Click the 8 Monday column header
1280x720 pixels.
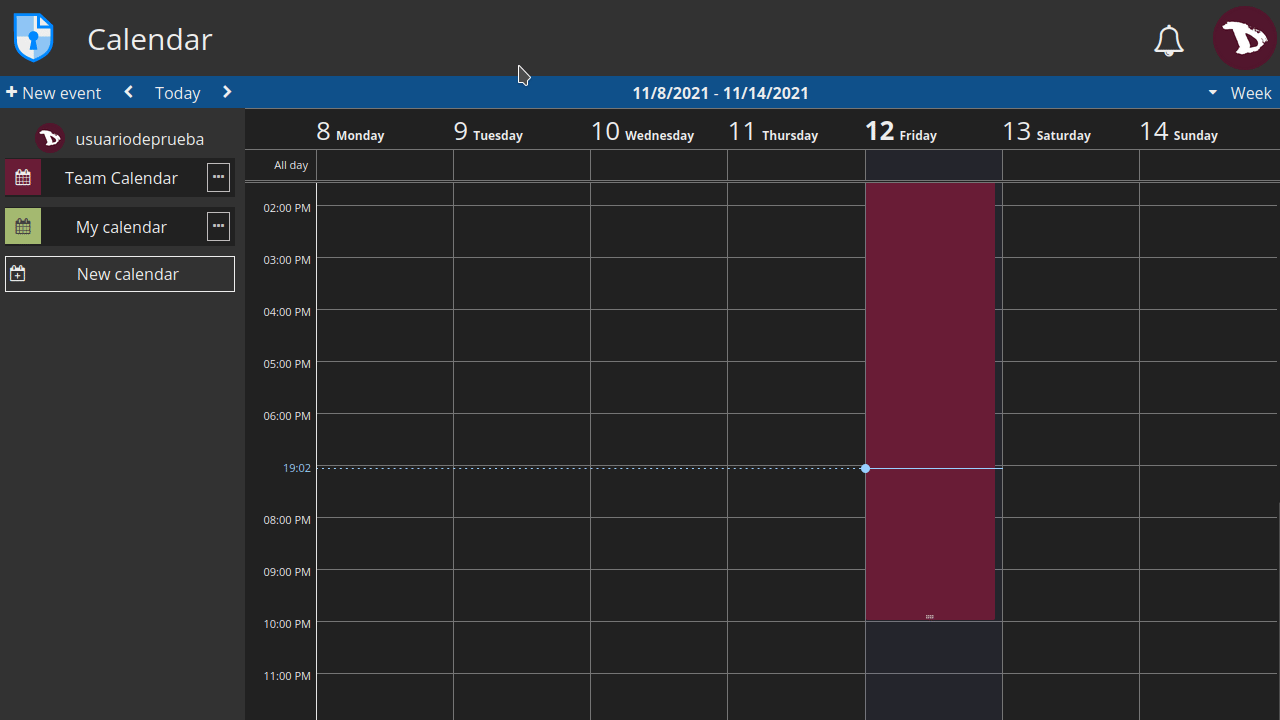pos(351,132)
